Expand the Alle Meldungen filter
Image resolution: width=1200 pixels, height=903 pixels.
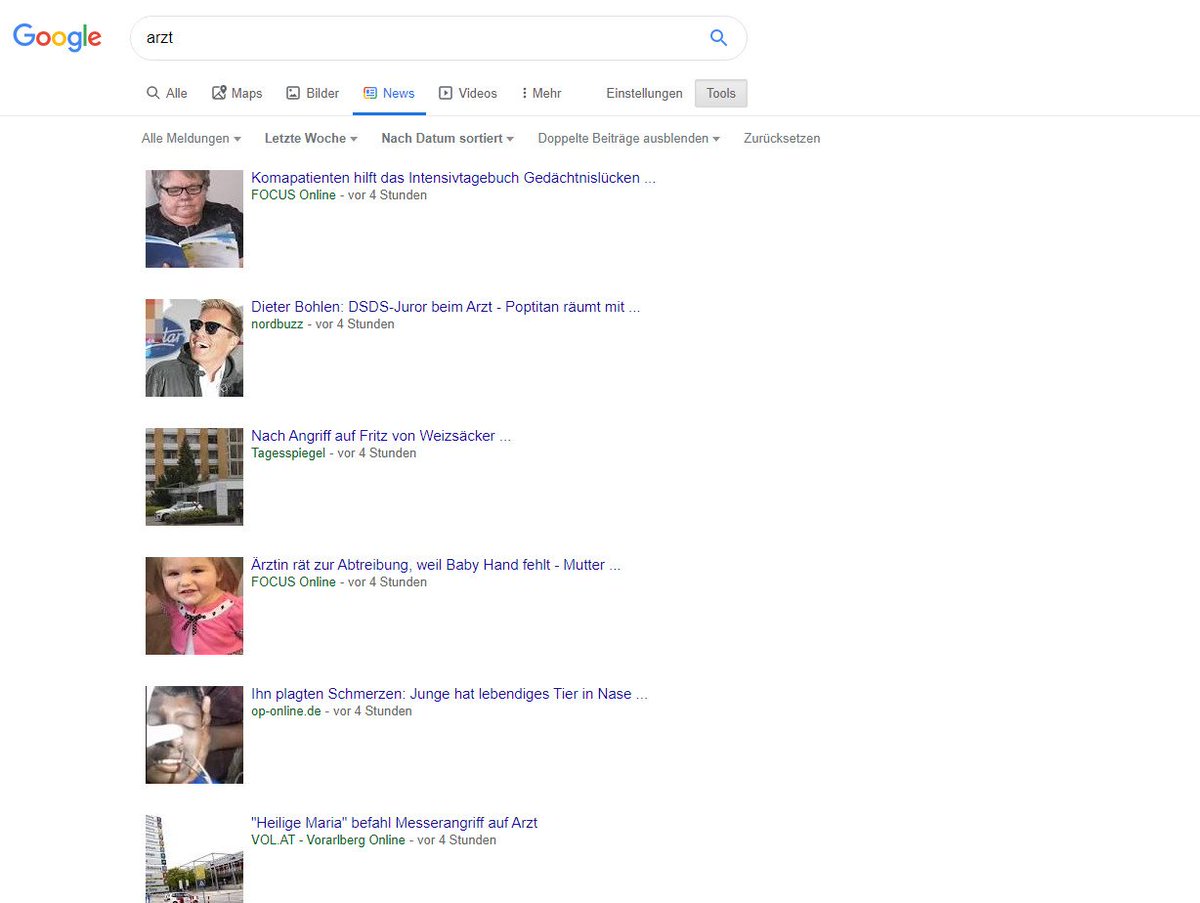click(x=191, y=139)
